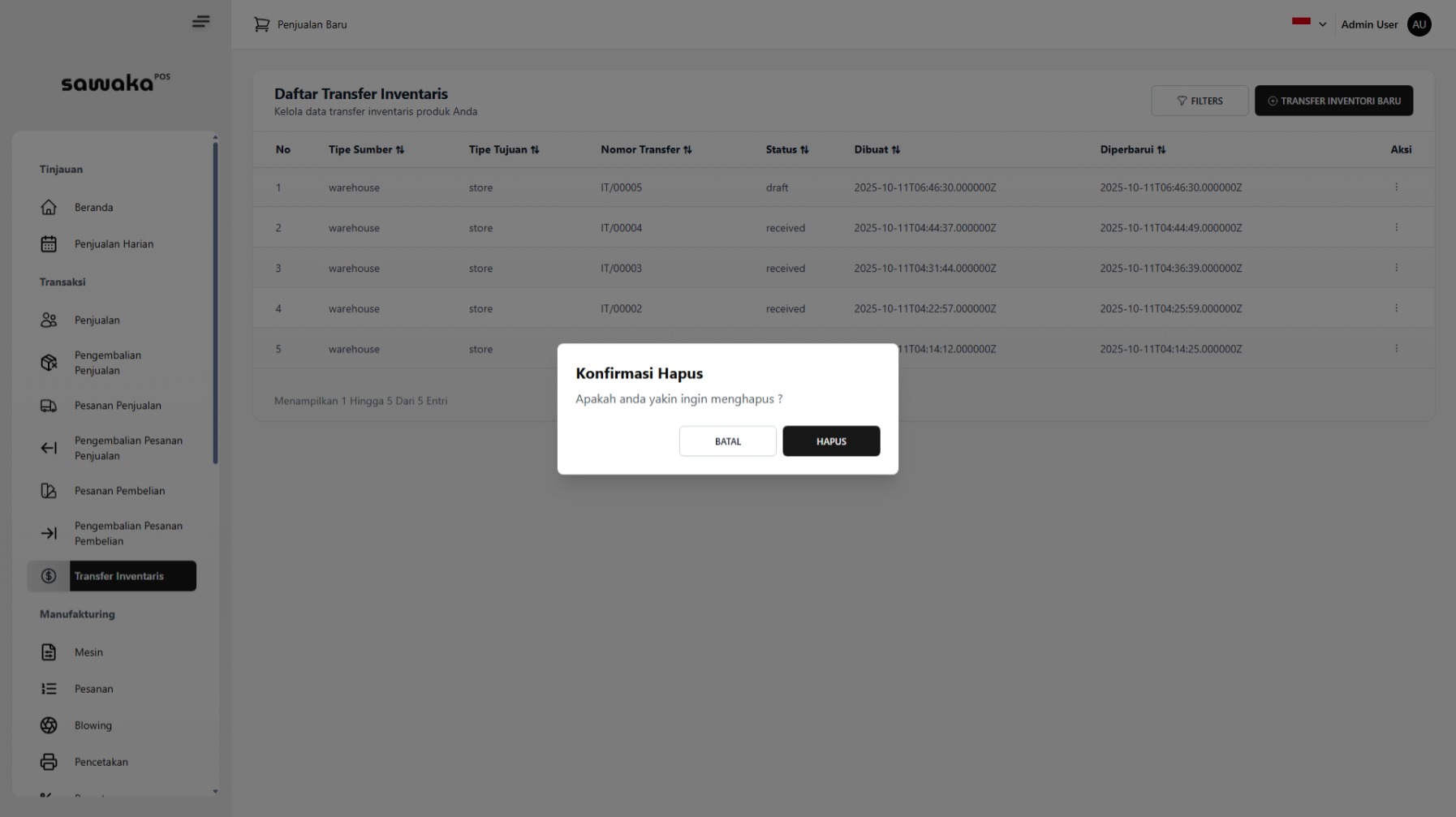Screen dimensions: 1456x817
Task: Click the sidebar scrollbar thumb
Action: coord(215,302)
